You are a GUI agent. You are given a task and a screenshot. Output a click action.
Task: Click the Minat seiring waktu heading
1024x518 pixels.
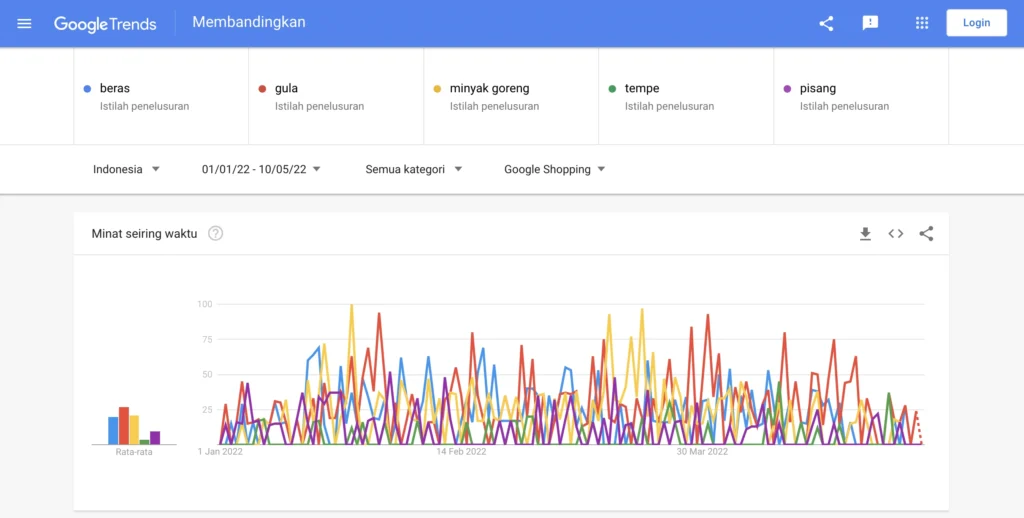coord(144,234)
